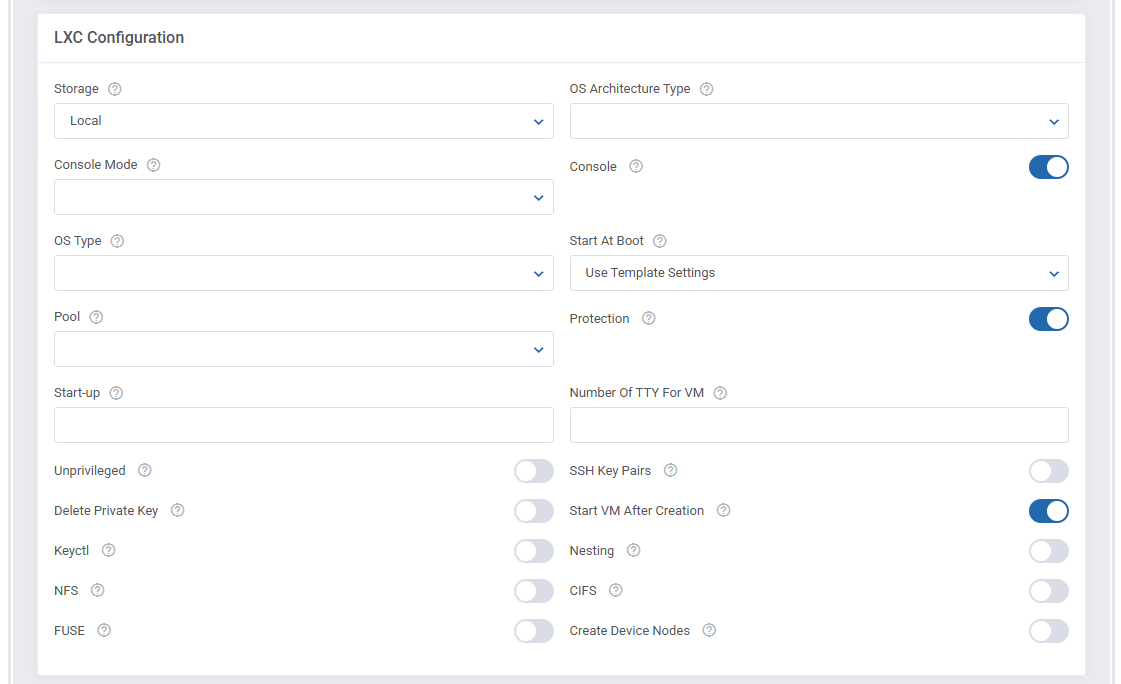Open Start At Boot dropdown (Use Template Settings)
This screenshot has width=1121, height=684.
819,273
